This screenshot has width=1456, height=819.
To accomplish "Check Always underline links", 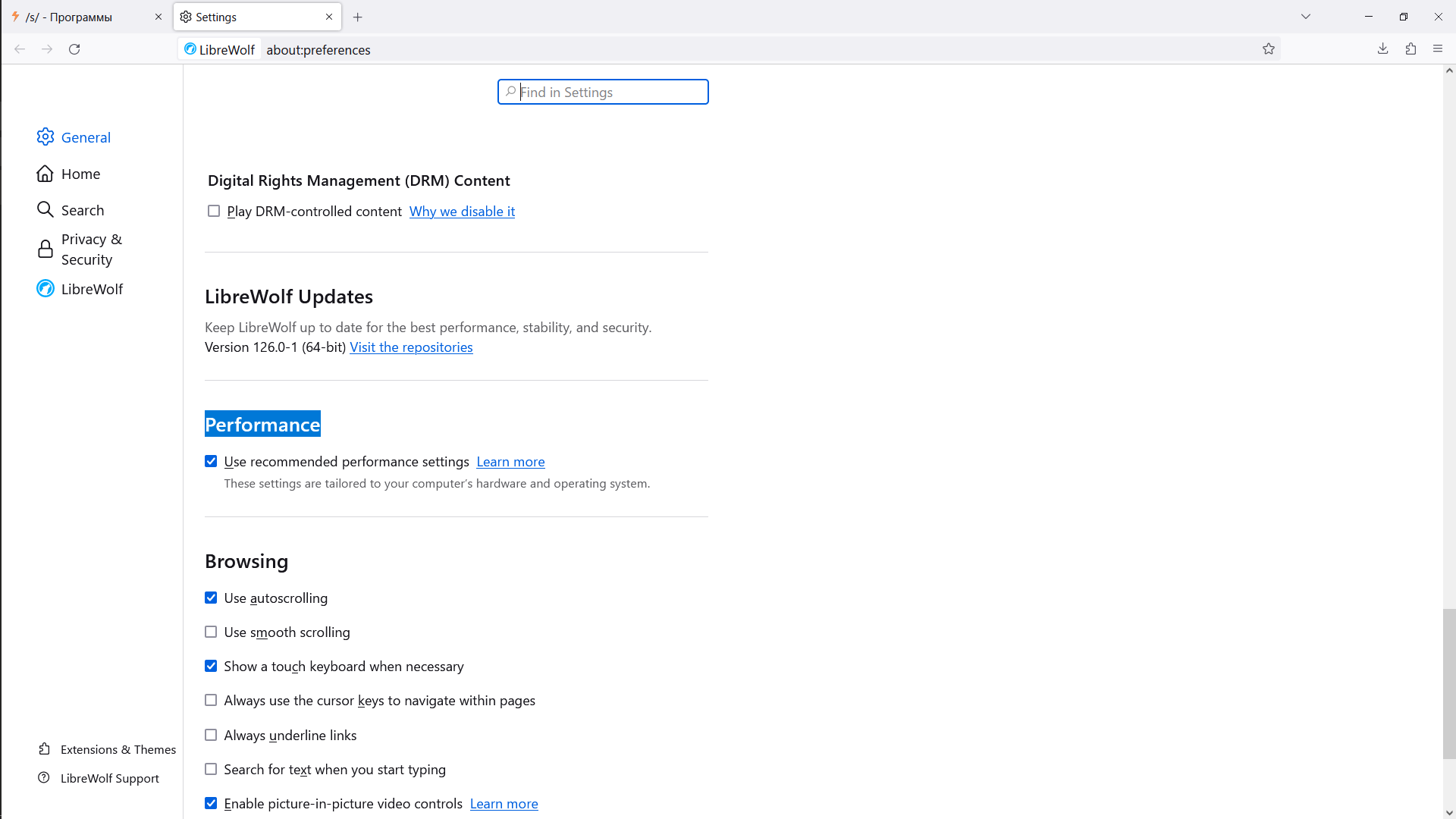I will click(x=211, y=735).
